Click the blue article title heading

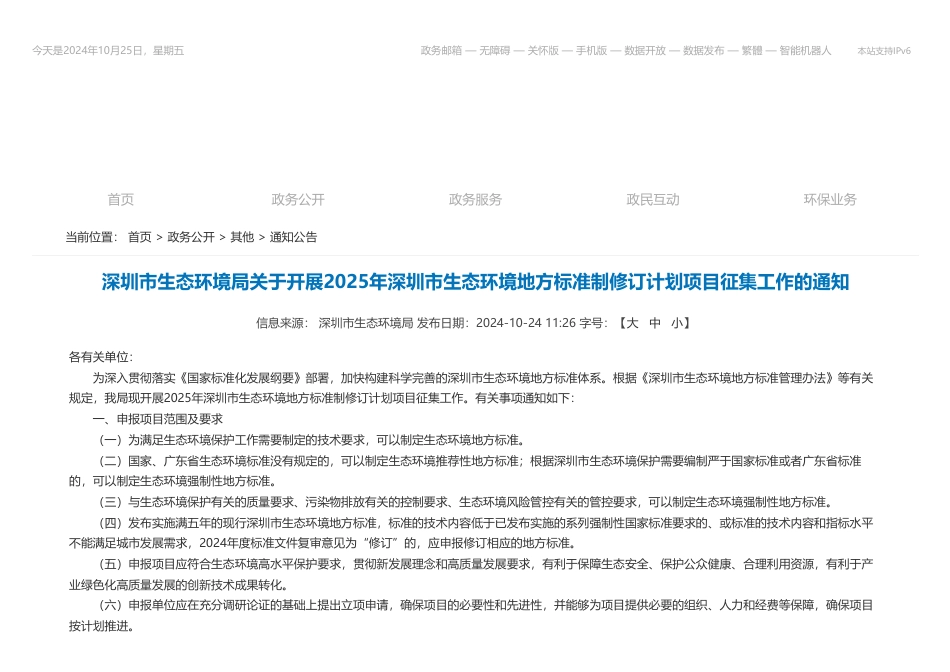tap(475, 282)
